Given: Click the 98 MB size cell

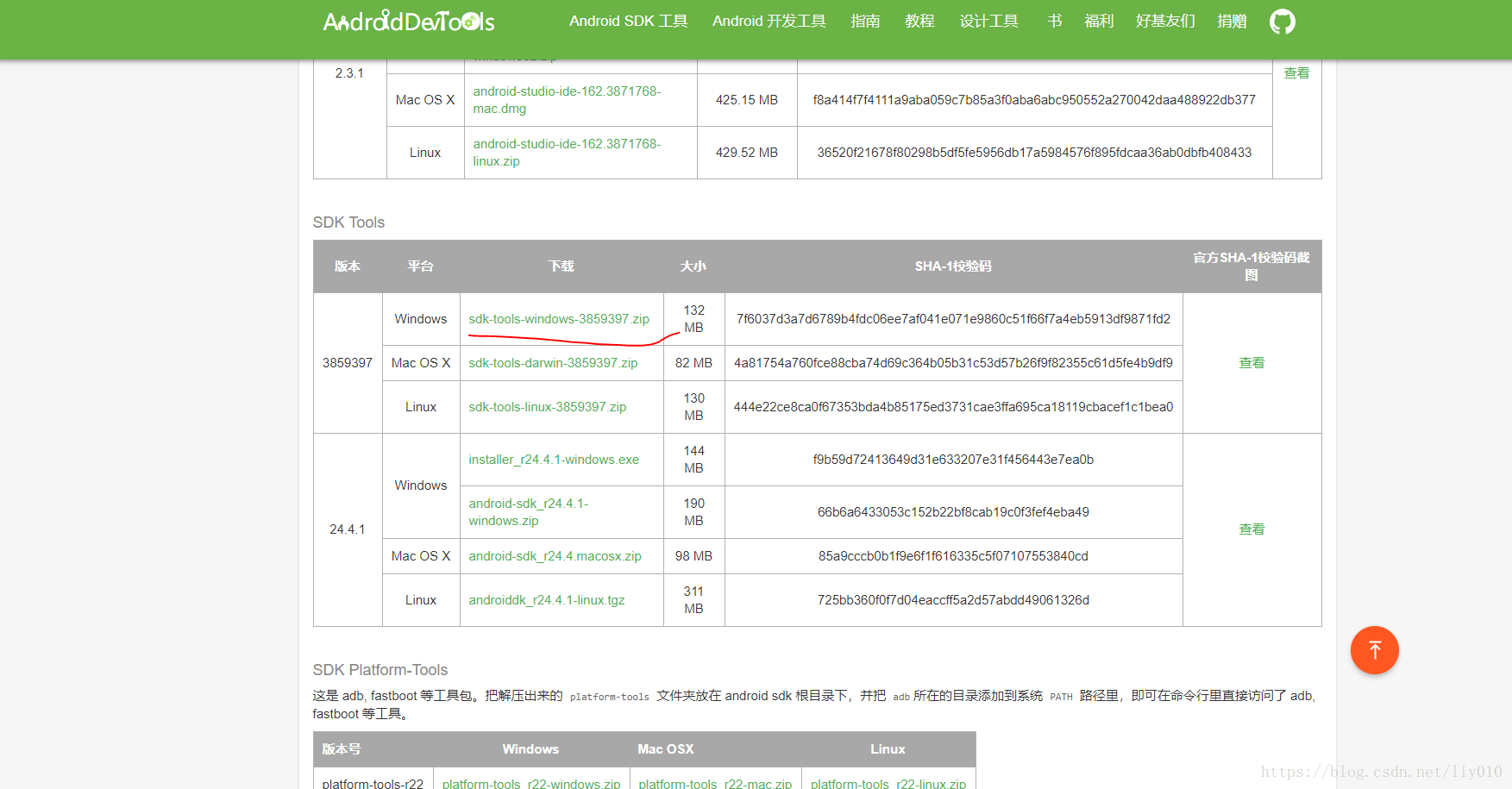Looking at the screenshot, I should [693, 556].
